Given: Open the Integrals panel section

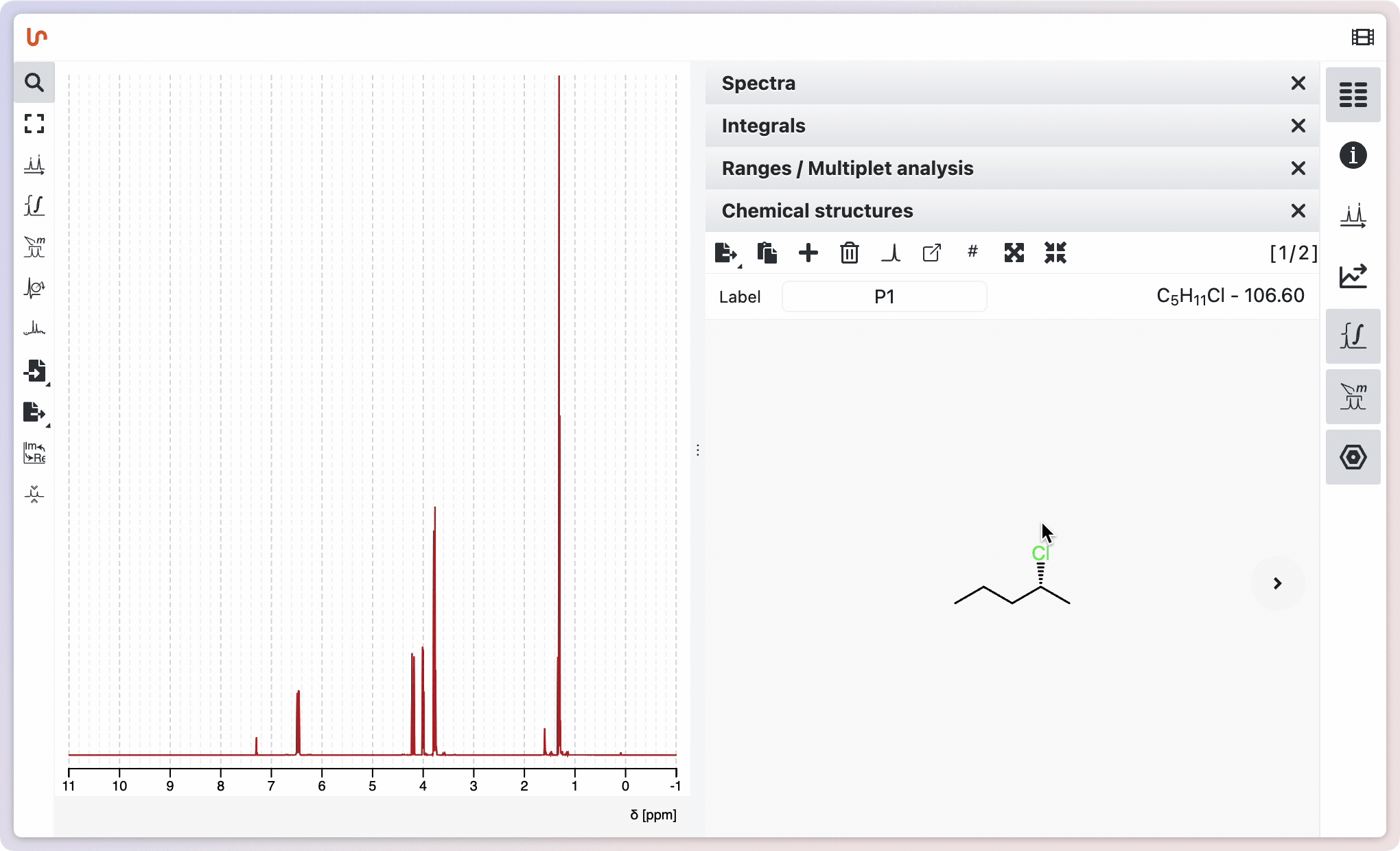Looking at the screenshot, I should click(x=763, y=126).
